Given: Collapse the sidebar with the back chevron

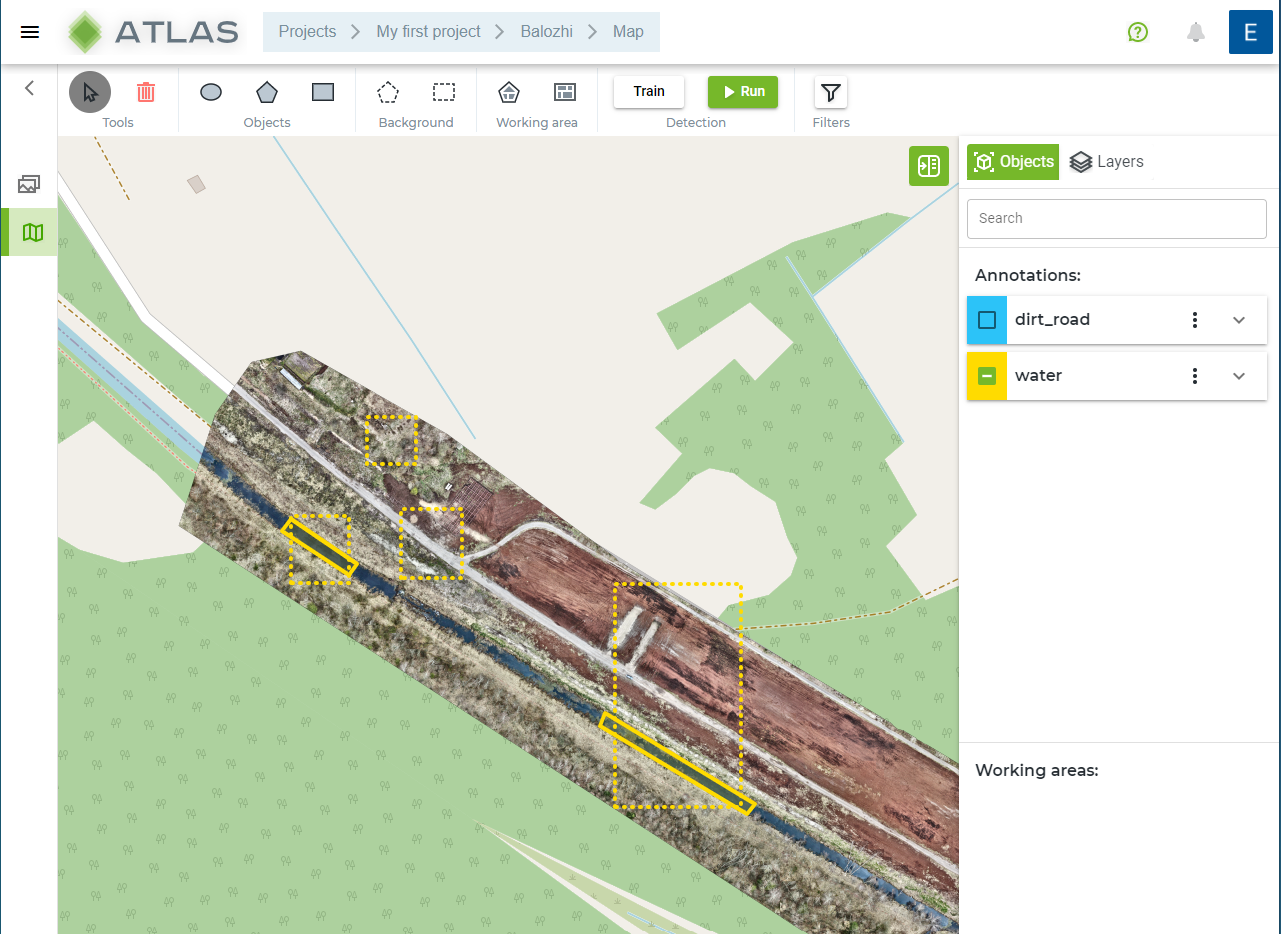Looking at the screenshot, I should (29, 88).
